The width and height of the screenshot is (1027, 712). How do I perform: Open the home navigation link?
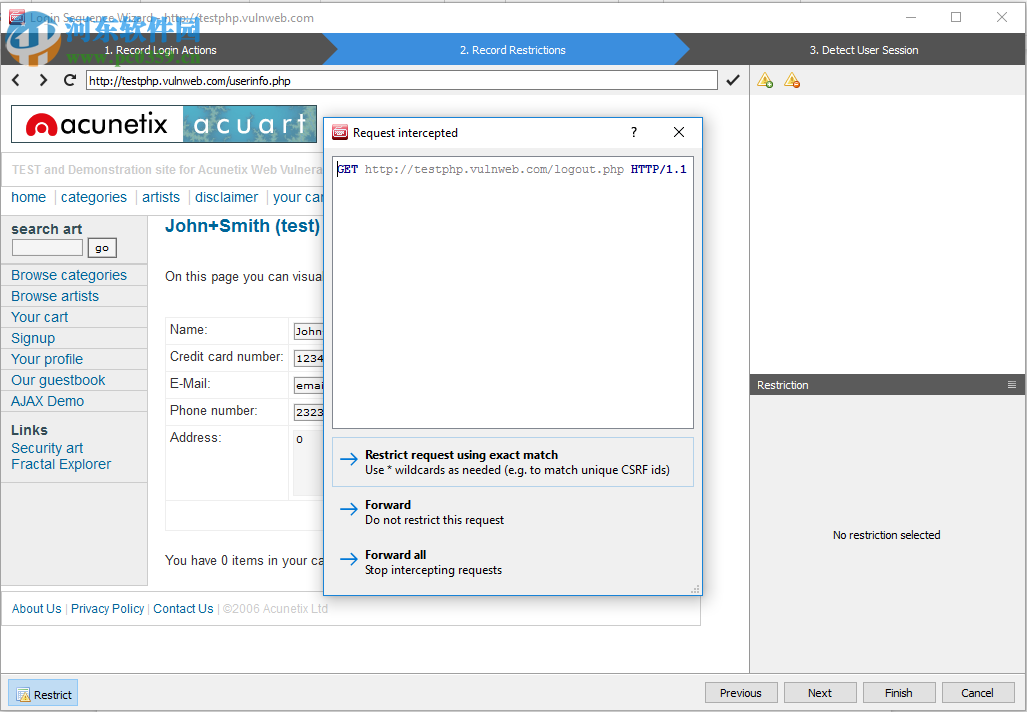point(29,197)
